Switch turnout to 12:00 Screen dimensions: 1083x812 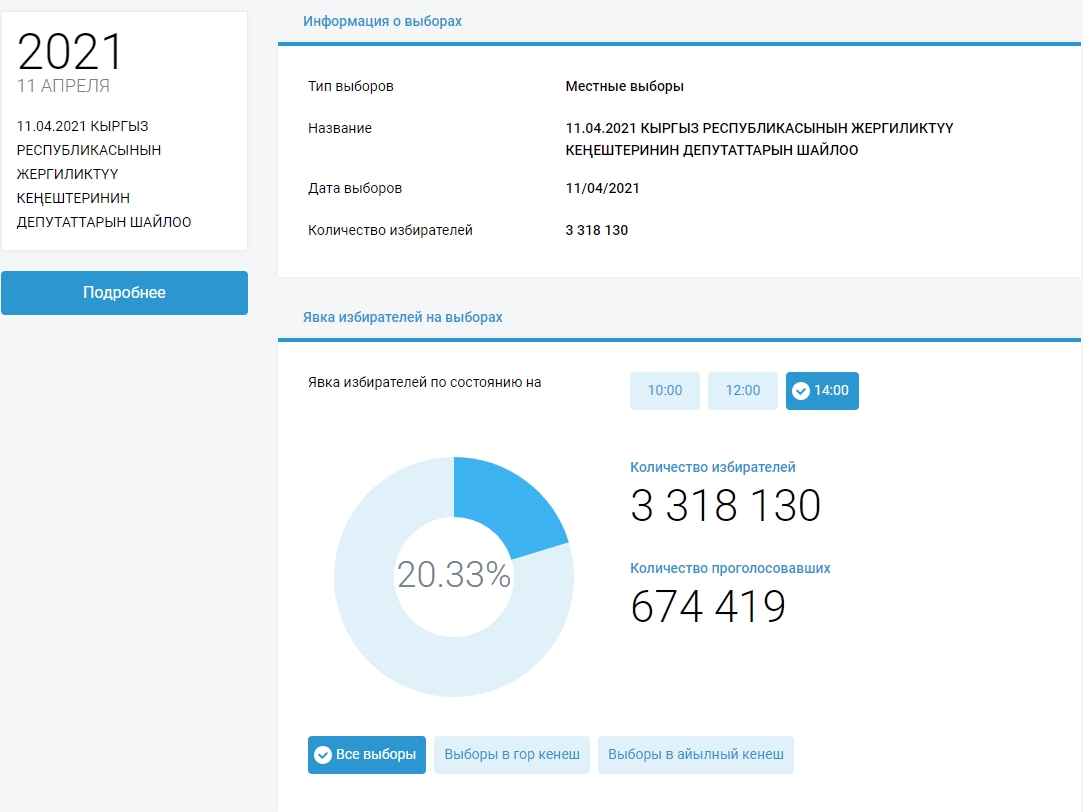point(742,391)
